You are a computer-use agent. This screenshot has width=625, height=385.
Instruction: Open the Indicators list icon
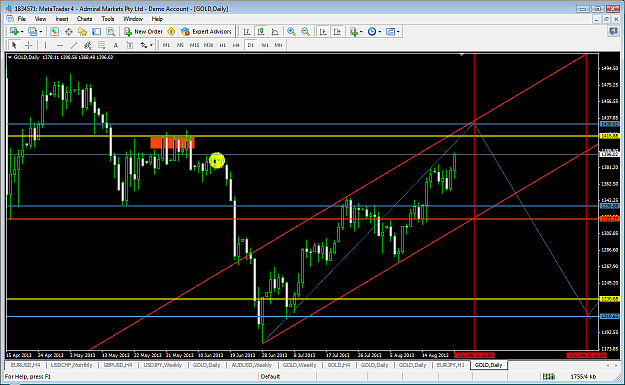pyautogui.click(x=354, y=31)
